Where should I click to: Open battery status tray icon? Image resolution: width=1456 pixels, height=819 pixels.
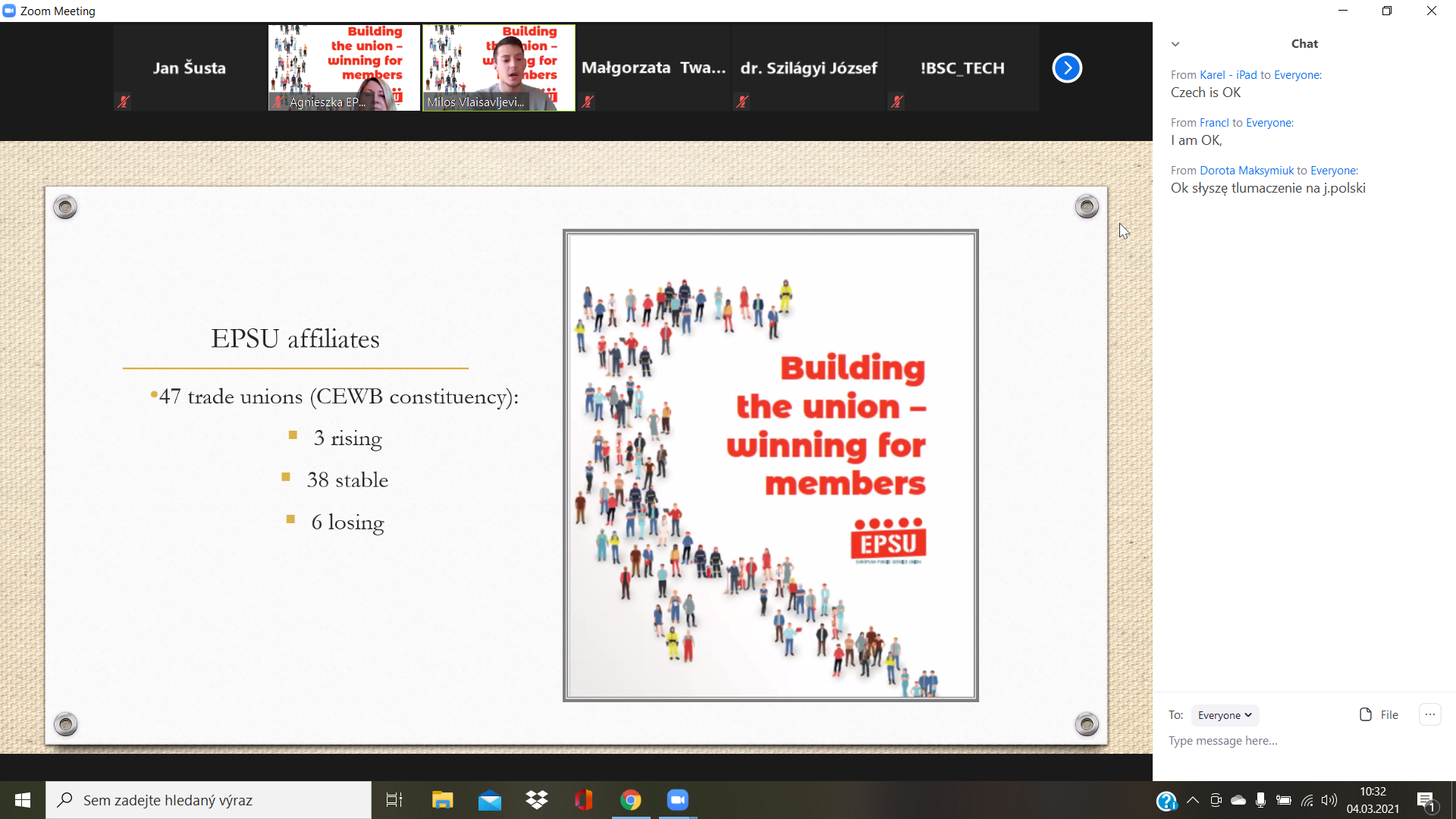coord(1283,800)
